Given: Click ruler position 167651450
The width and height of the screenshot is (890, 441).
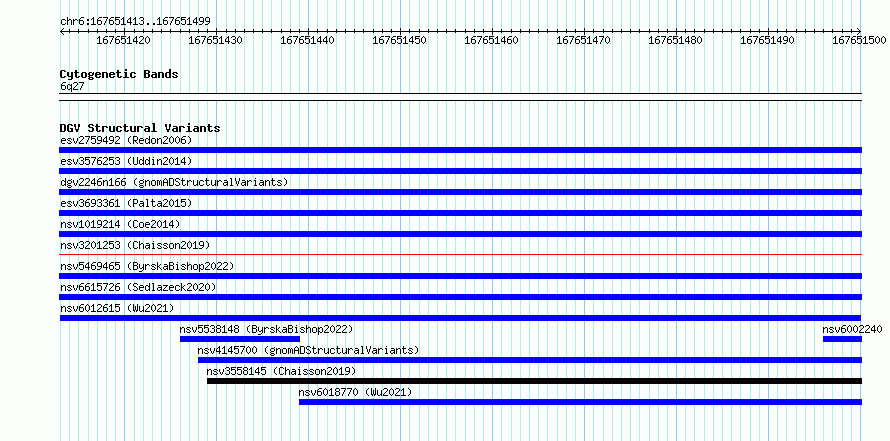Looking at the screenshot, I should click(x=400, y=40).
